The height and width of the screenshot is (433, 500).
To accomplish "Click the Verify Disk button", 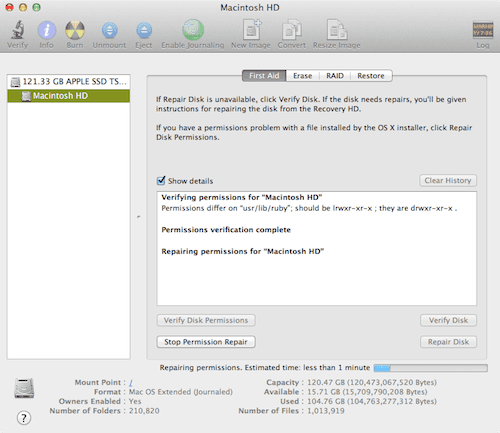I will pyautogui.click(x=448, y=320).
